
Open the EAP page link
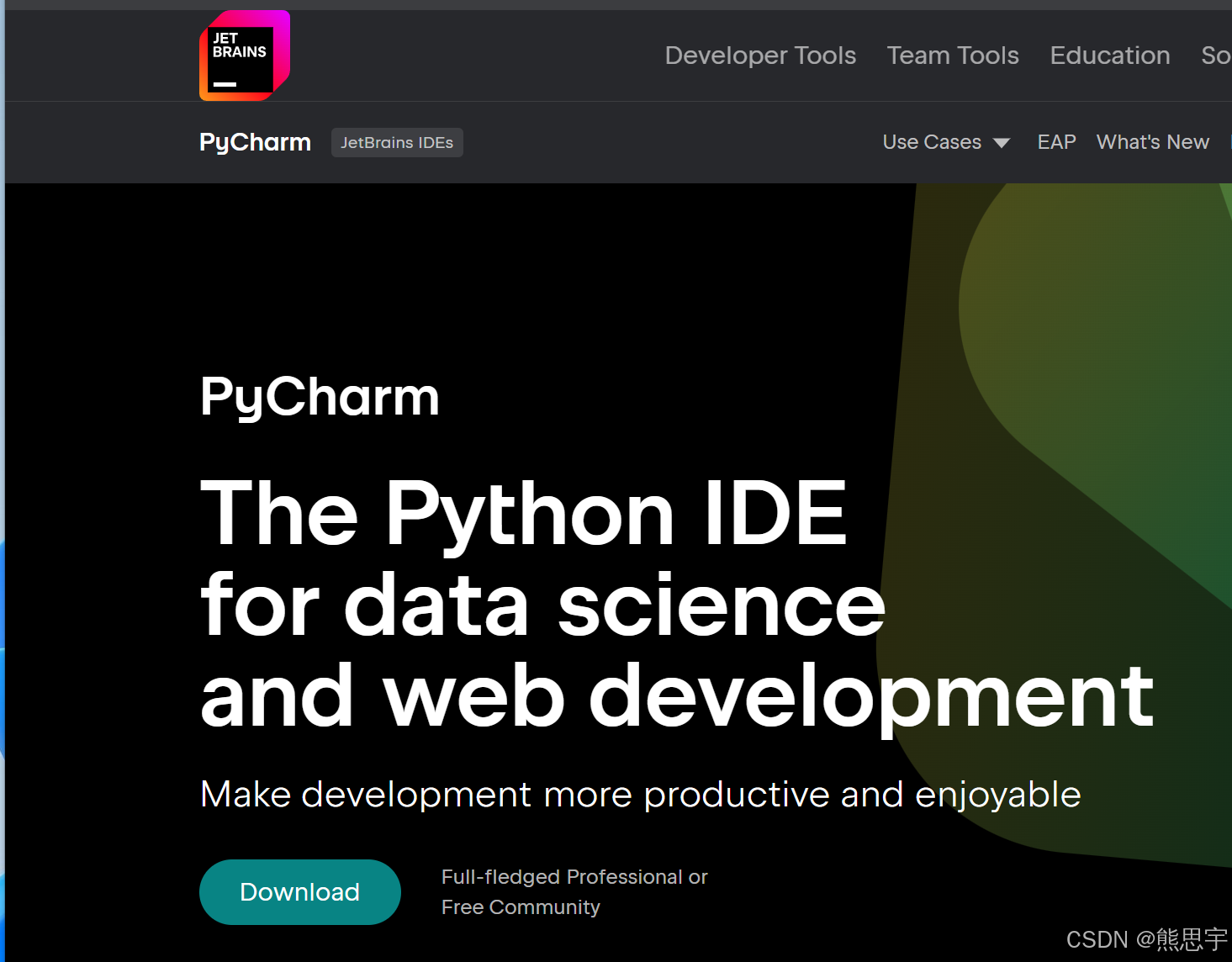point(1056,142)
